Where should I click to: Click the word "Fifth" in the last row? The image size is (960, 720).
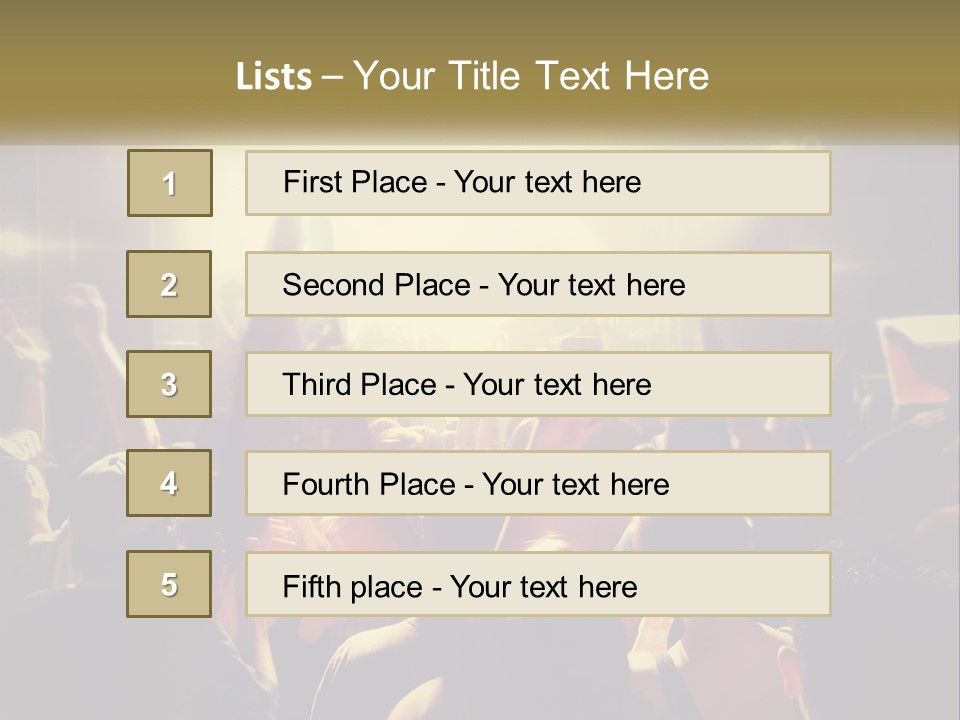click(x=311, y=586)
